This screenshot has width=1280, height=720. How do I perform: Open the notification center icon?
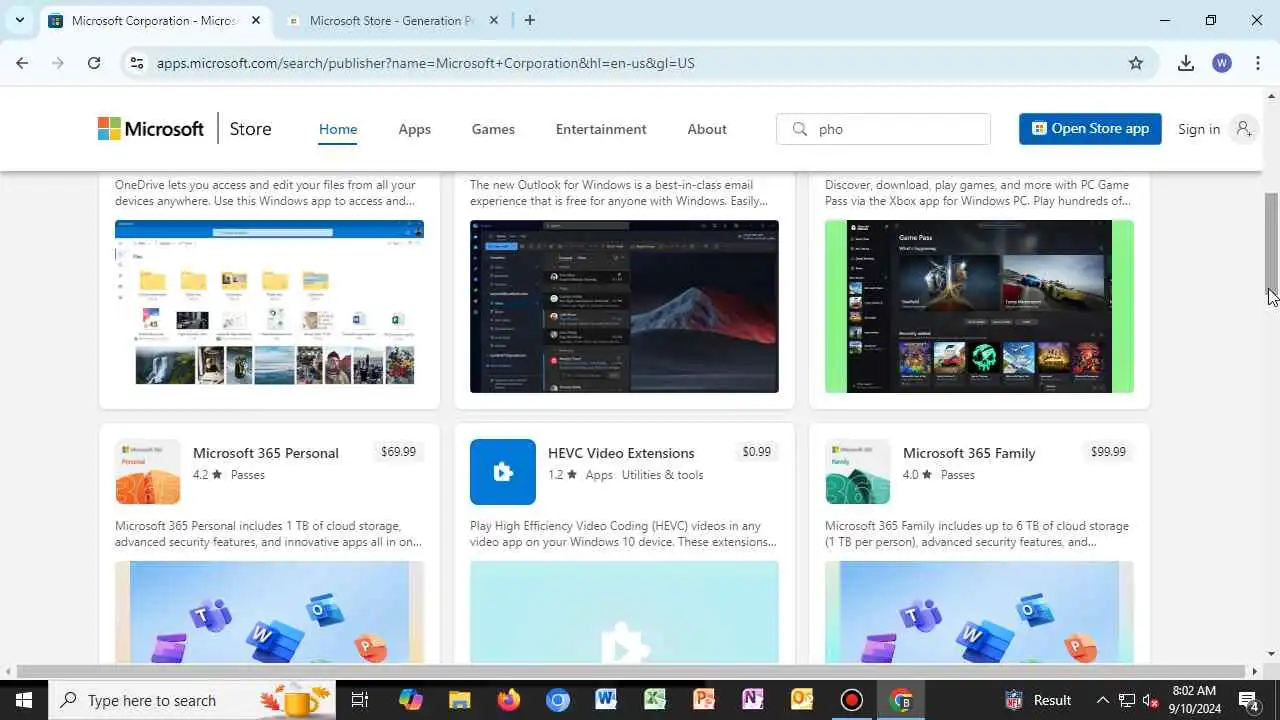(1248, 700)
